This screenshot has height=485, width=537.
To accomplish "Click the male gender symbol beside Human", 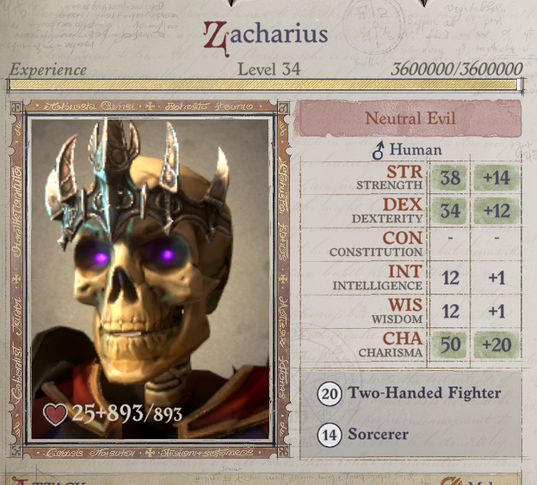I will 378,151.
